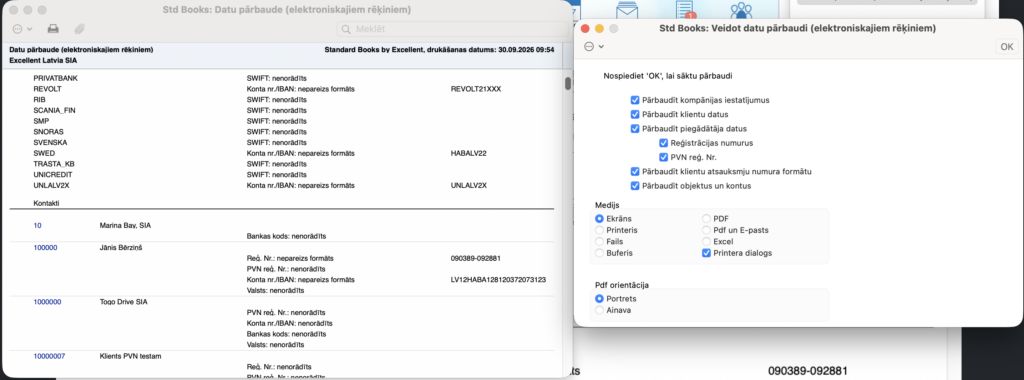
Task: Select Ekrāns media option
Action: 600,219
